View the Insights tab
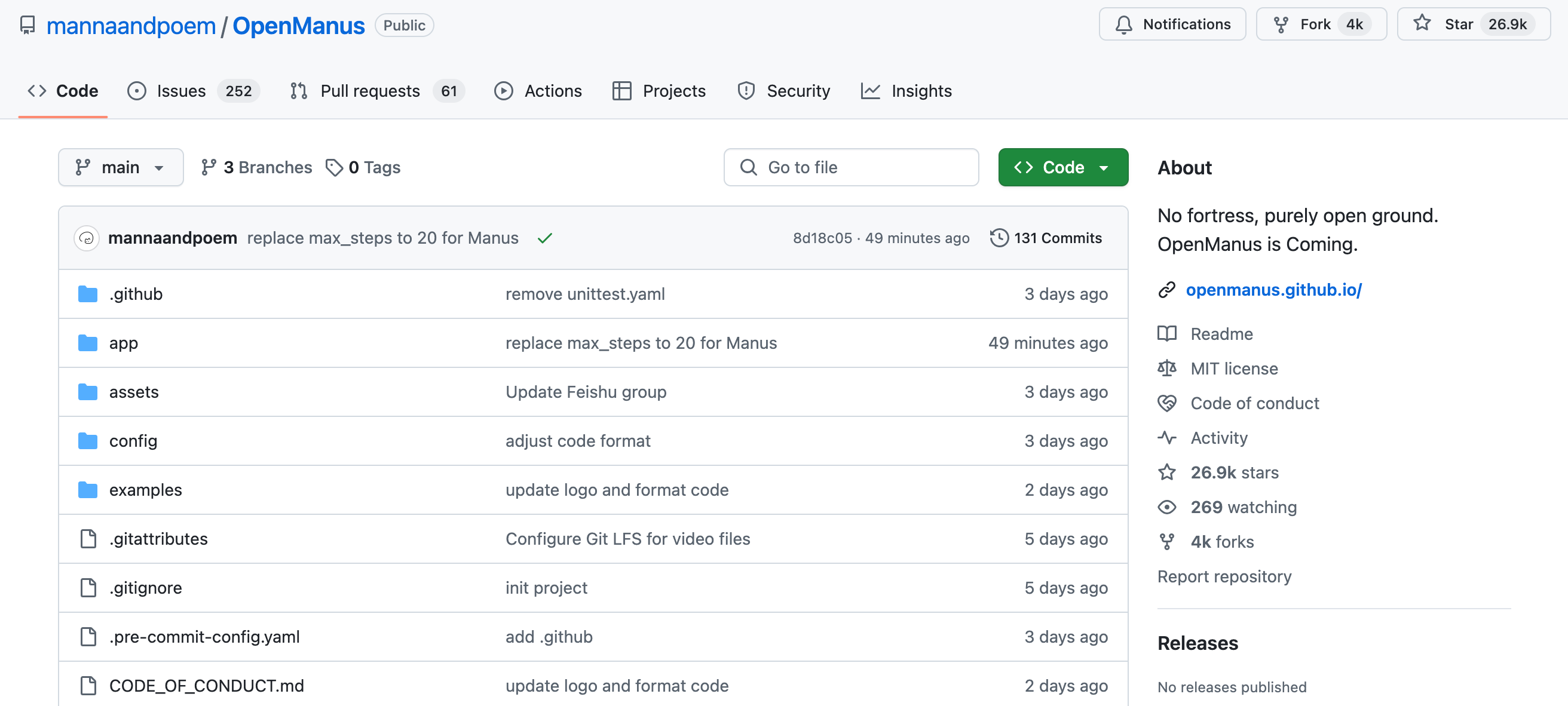 click(906, 91)
